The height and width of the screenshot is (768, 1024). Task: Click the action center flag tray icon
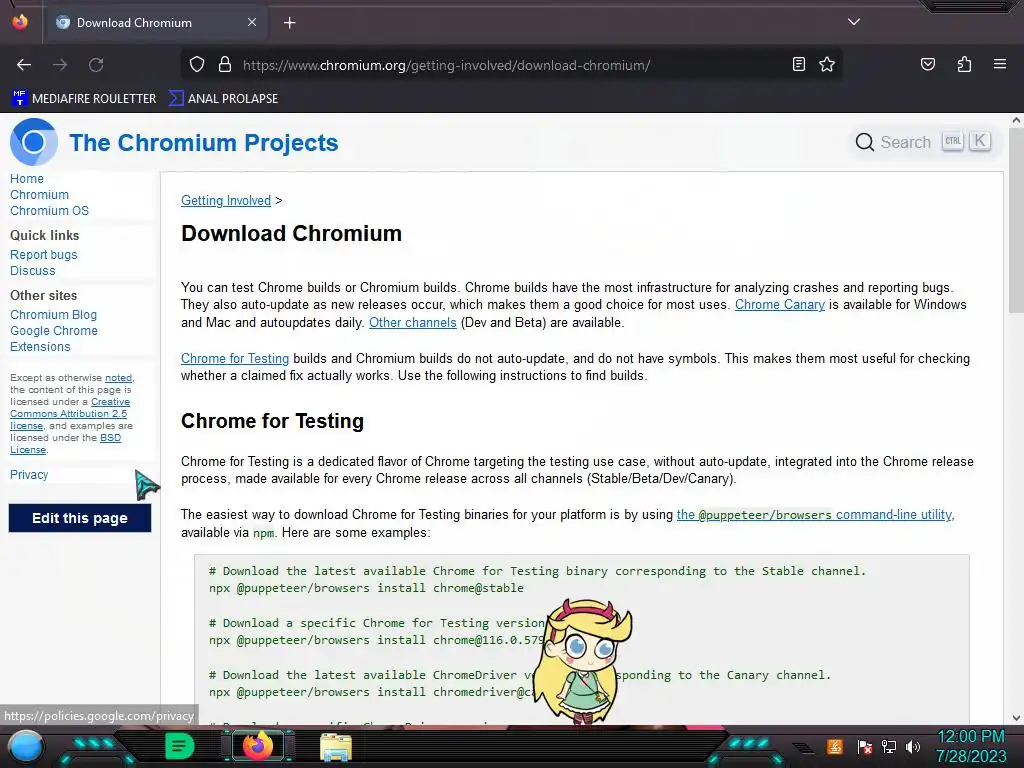pos(864,746)
